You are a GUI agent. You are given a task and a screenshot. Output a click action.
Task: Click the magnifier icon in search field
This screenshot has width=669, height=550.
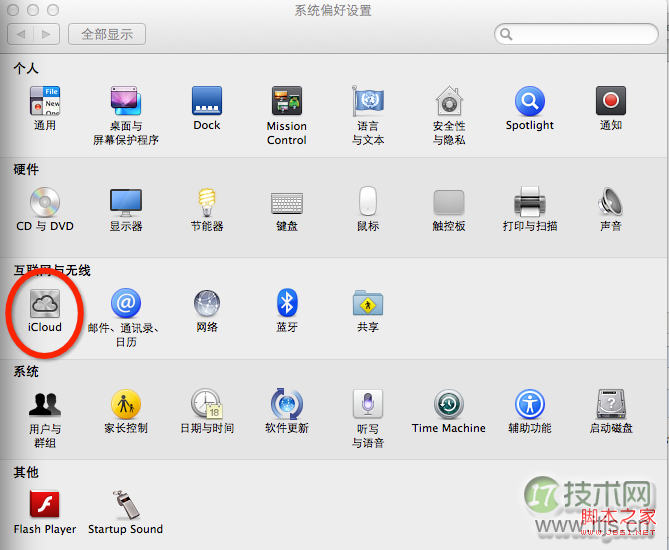pos(506,34)
